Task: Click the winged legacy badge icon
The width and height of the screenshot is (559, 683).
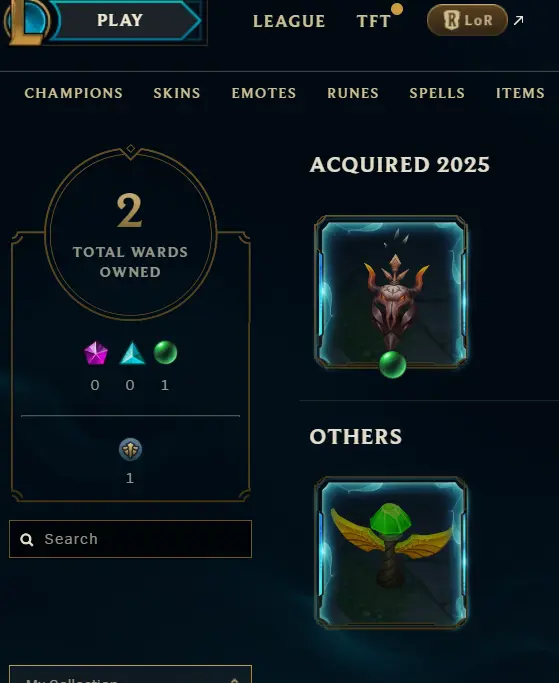Action: [130, 450]
